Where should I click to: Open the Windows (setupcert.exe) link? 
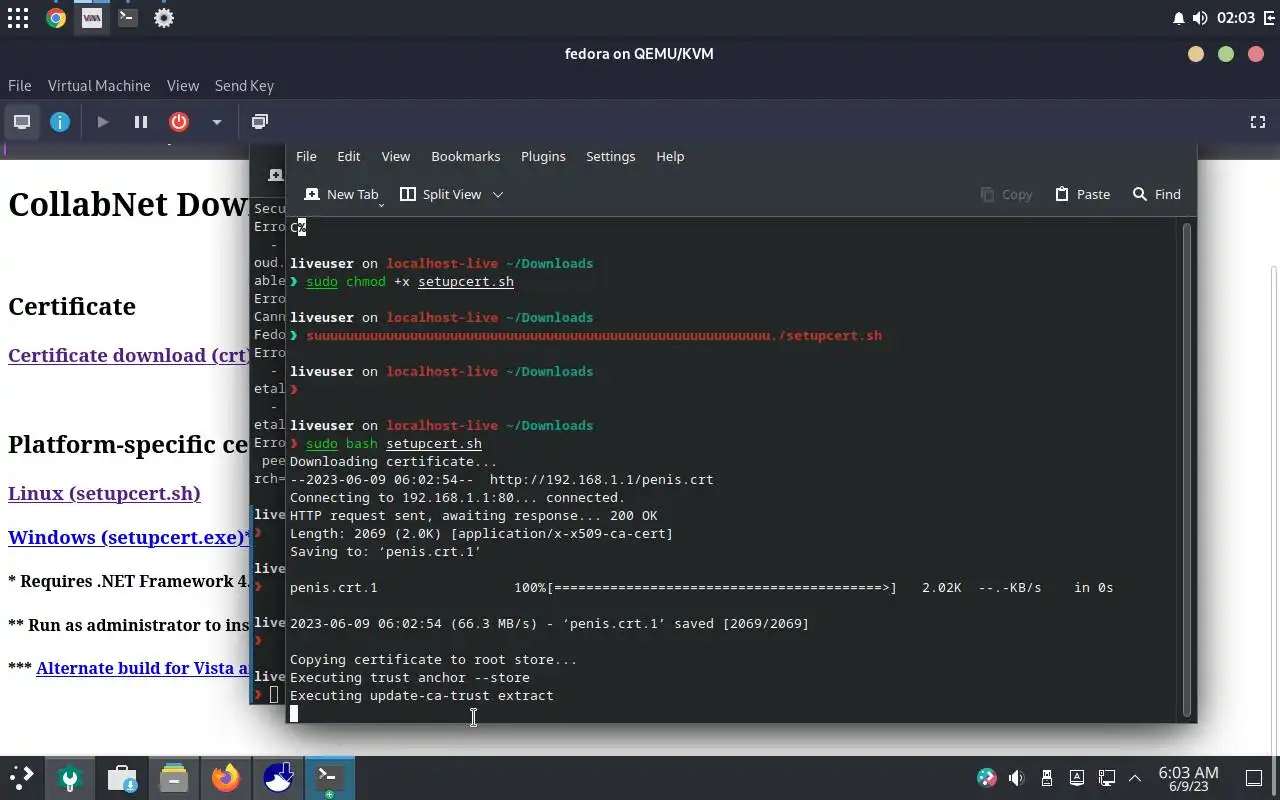(x=127, y=537)
